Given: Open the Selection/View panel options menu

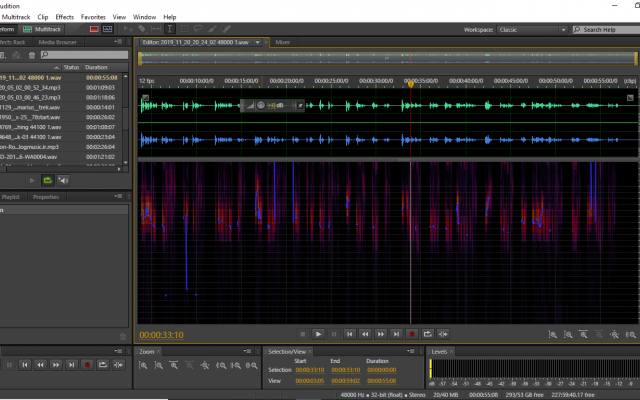Looking at the screenshot, I should click(411, 351).
